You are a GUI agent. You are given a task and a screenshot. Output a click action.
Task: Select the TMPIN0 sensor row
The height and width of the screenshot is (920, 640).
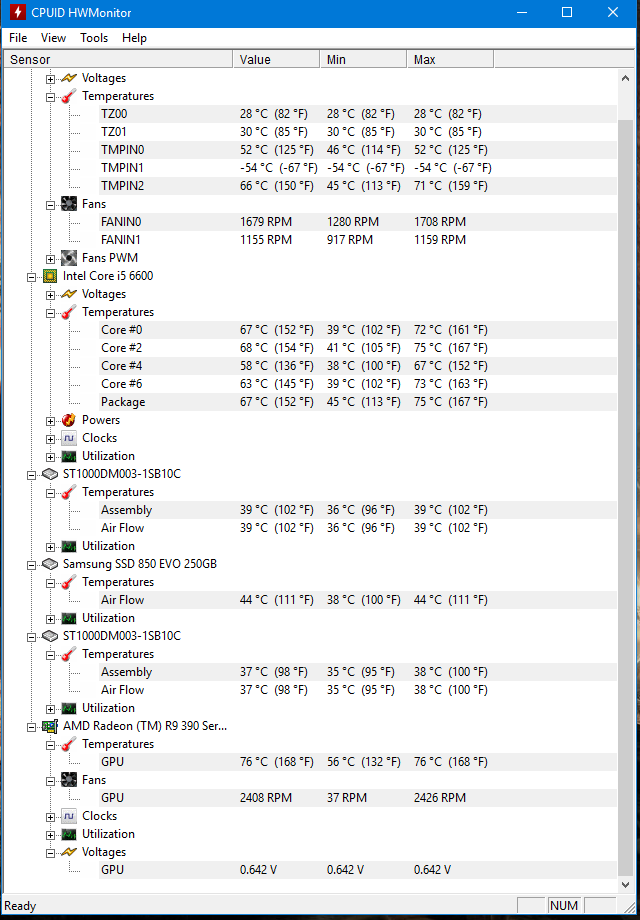[358, 150]
